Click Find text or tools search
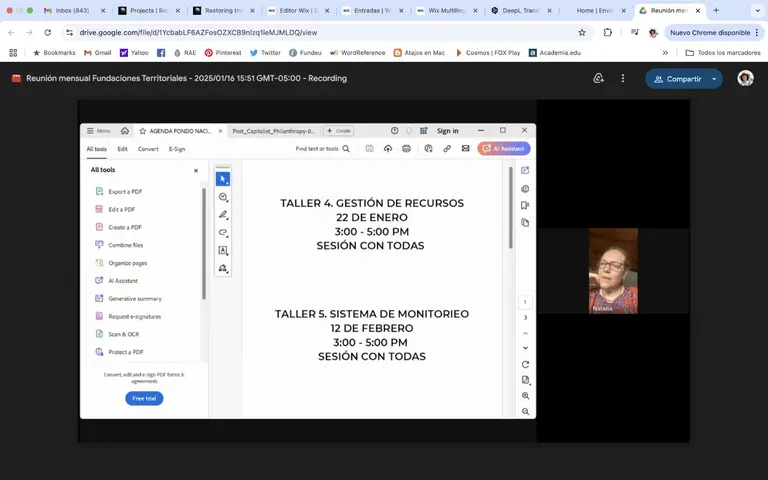 tap(322, 148)
